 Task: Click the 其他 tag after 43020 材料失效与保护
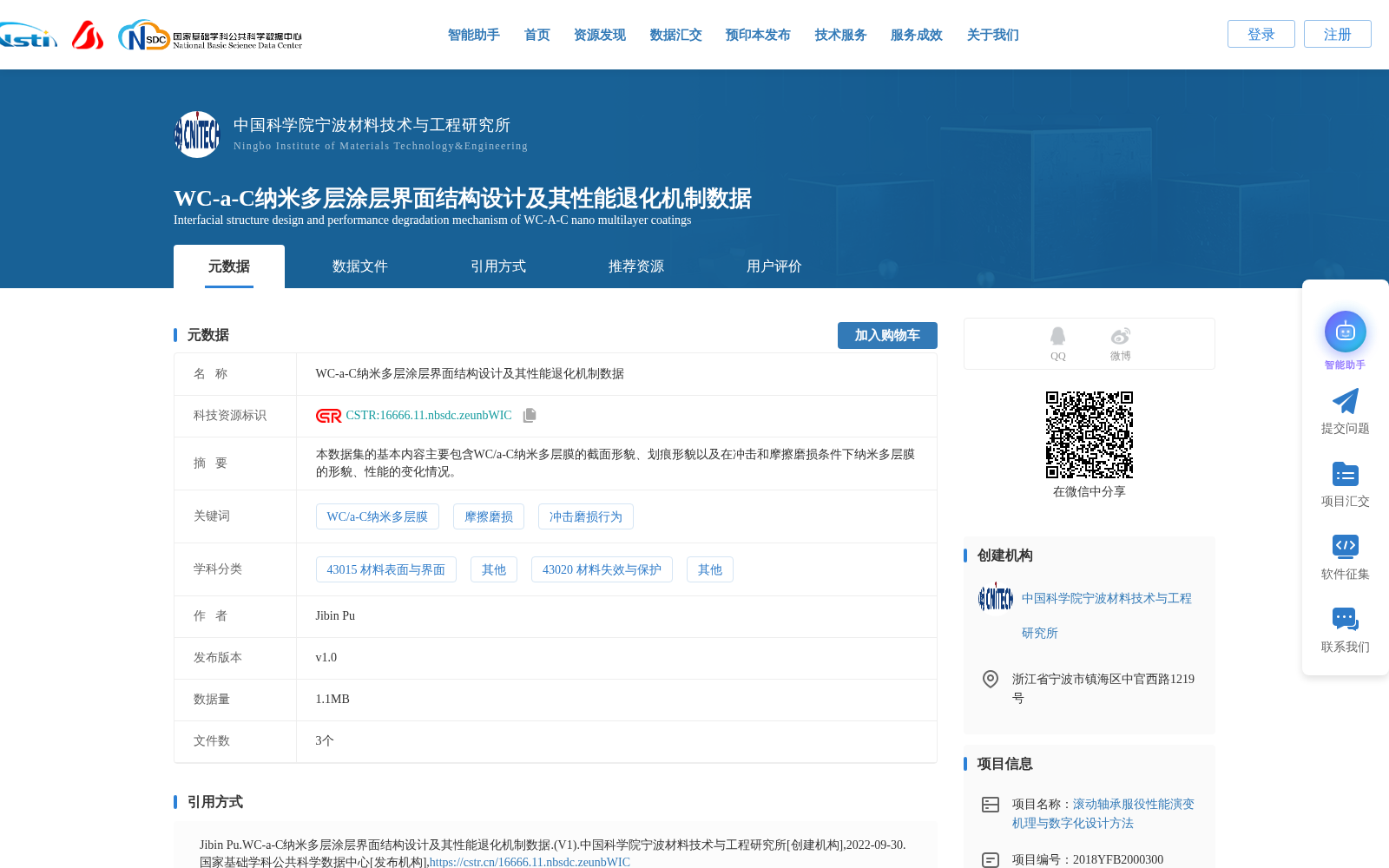coord(710,569)
